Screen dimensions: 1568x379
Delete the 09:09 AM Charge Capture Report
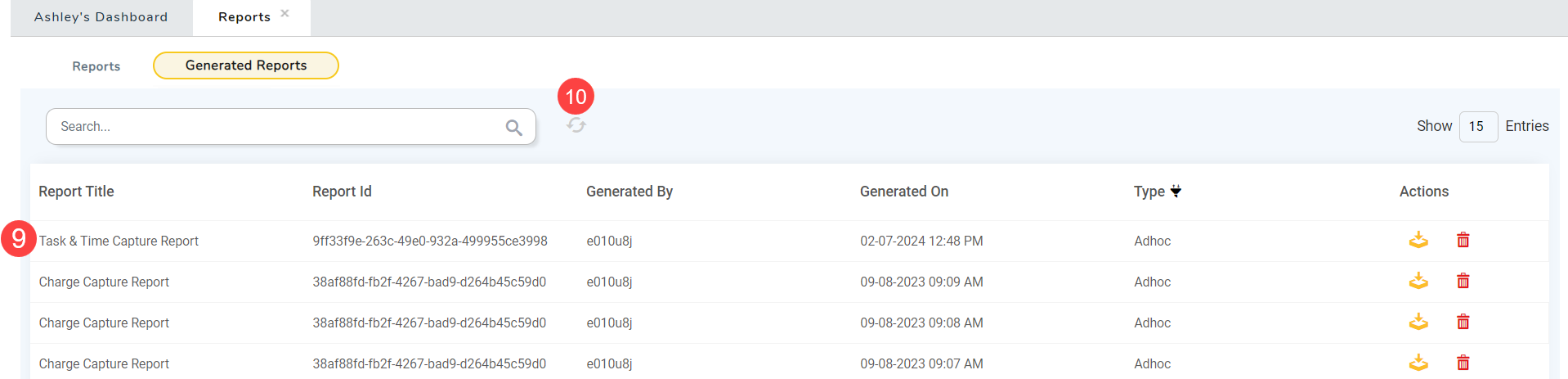pyautogui.click(x=1463, y=281)
